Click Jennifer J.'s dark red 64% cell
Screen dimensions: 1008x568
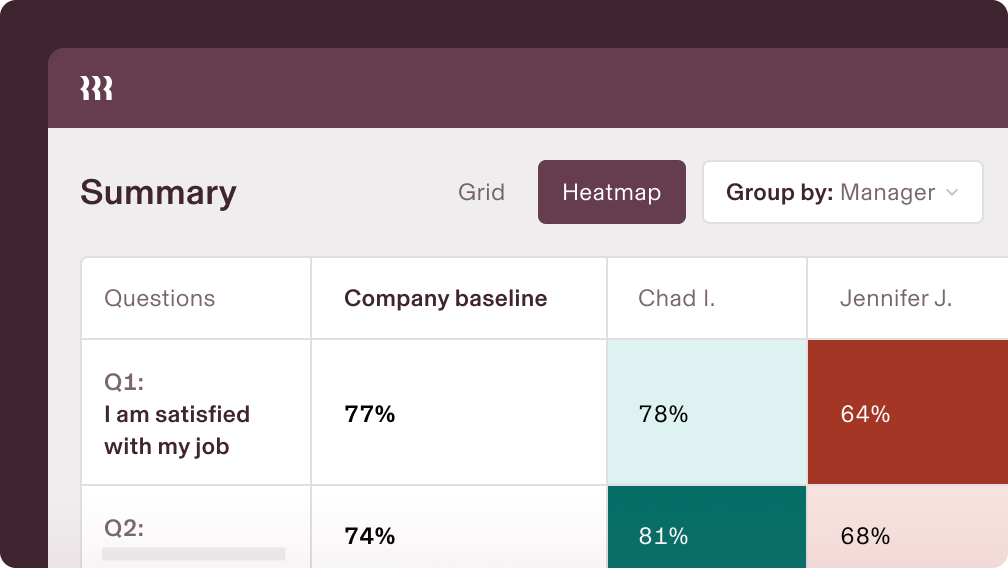(906, 413)
